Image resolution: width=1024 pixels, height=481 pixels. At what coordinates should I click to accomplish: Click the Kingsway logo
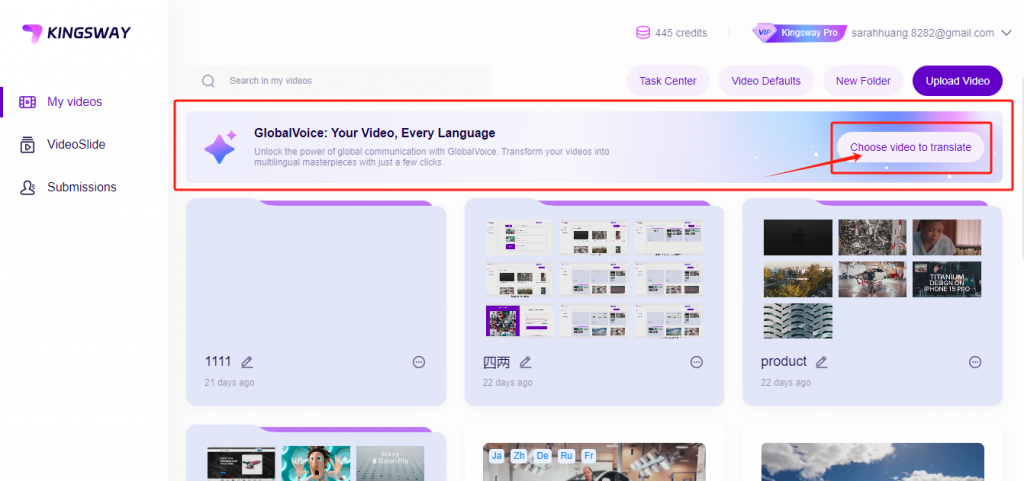76,33
